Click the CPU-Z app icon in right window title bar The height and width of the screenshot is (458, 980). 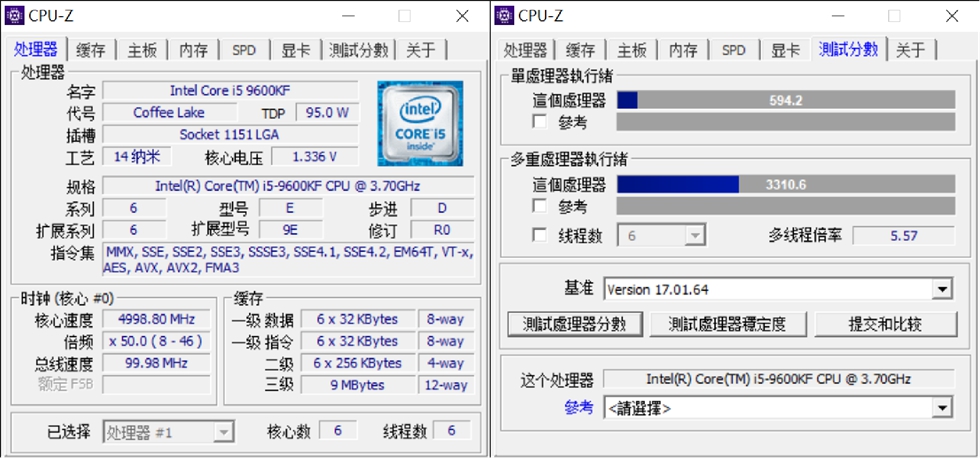504,15
